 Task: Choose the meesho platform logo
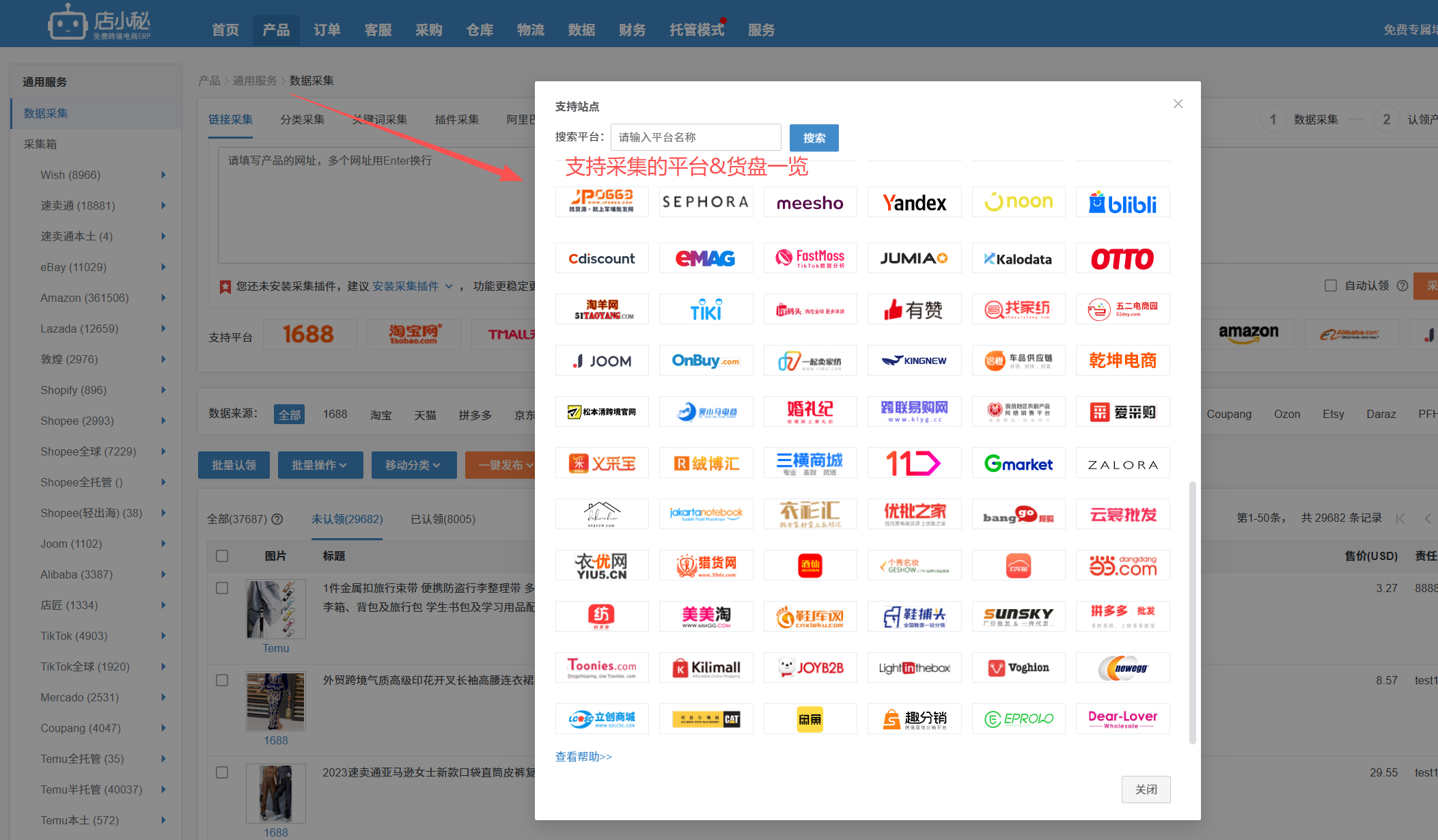pyautogui.click(x=810, y=202)
